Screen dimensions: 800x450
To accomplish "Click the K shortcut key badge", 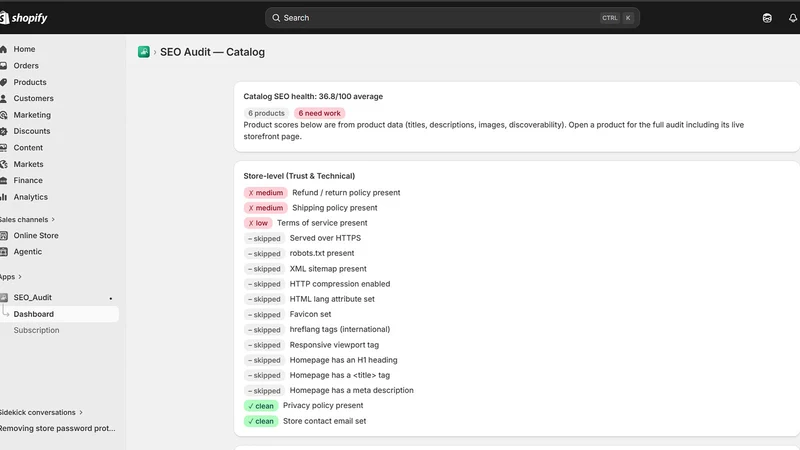I will (x=628, y=18).
